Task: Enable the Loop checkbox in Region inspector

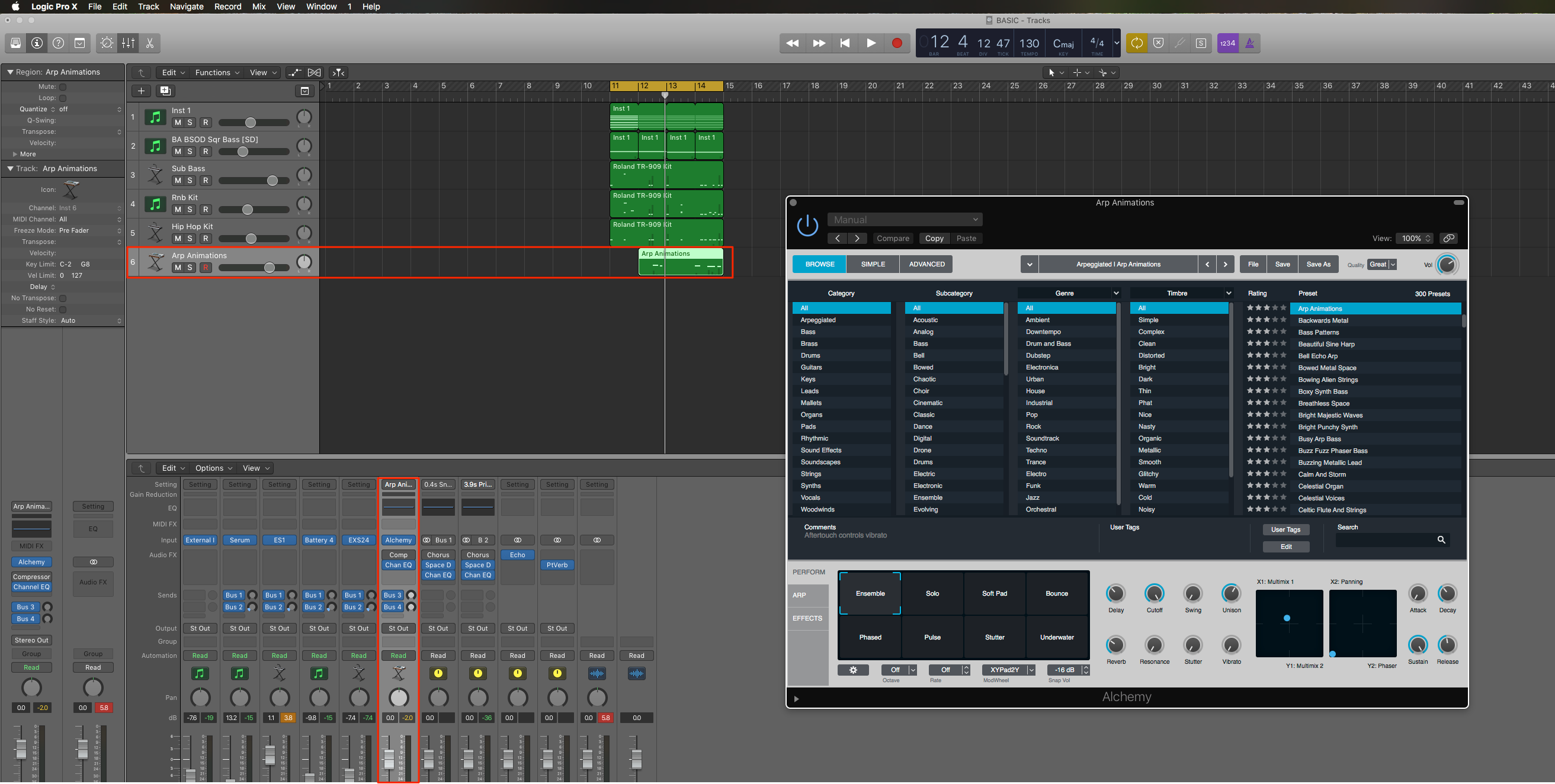Action: [63, 98]
